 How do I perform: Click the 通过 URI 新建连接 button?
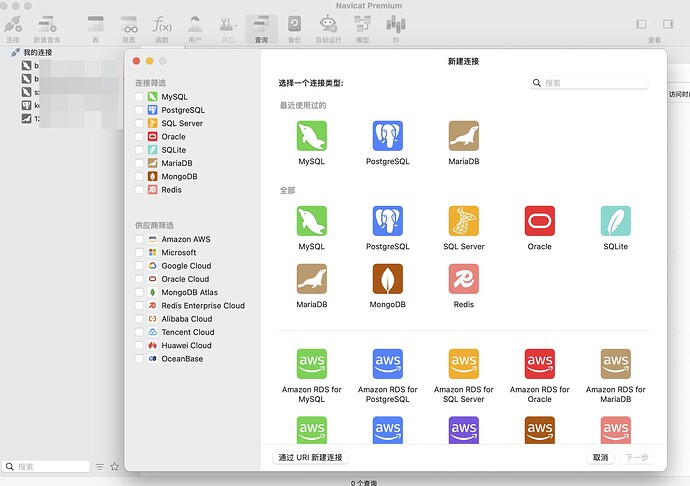311,457
